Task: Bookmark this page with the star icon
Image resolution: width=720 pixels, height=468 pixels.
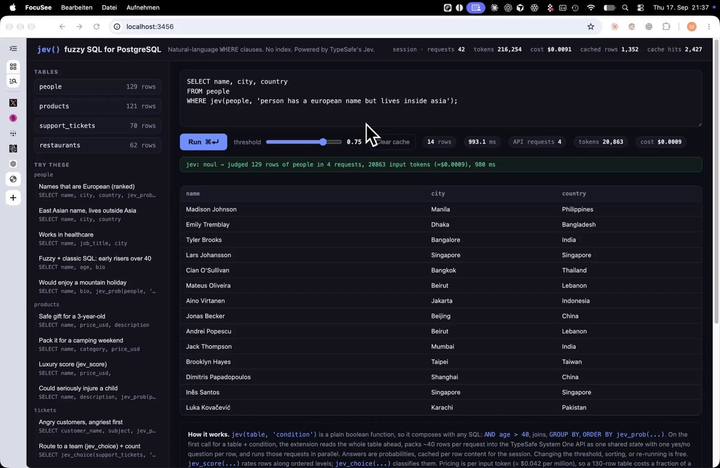Action: pyautogui.click(x=591, y=27)
